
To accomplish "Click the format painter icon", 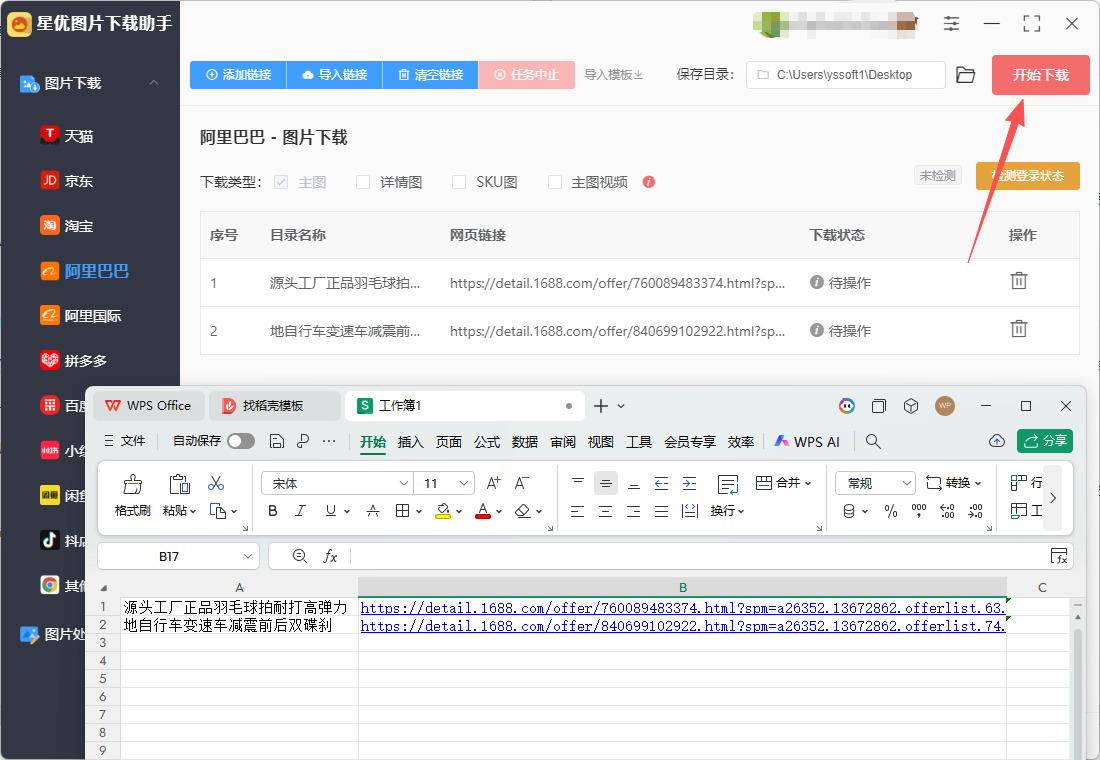I will (x=132, y=486).
